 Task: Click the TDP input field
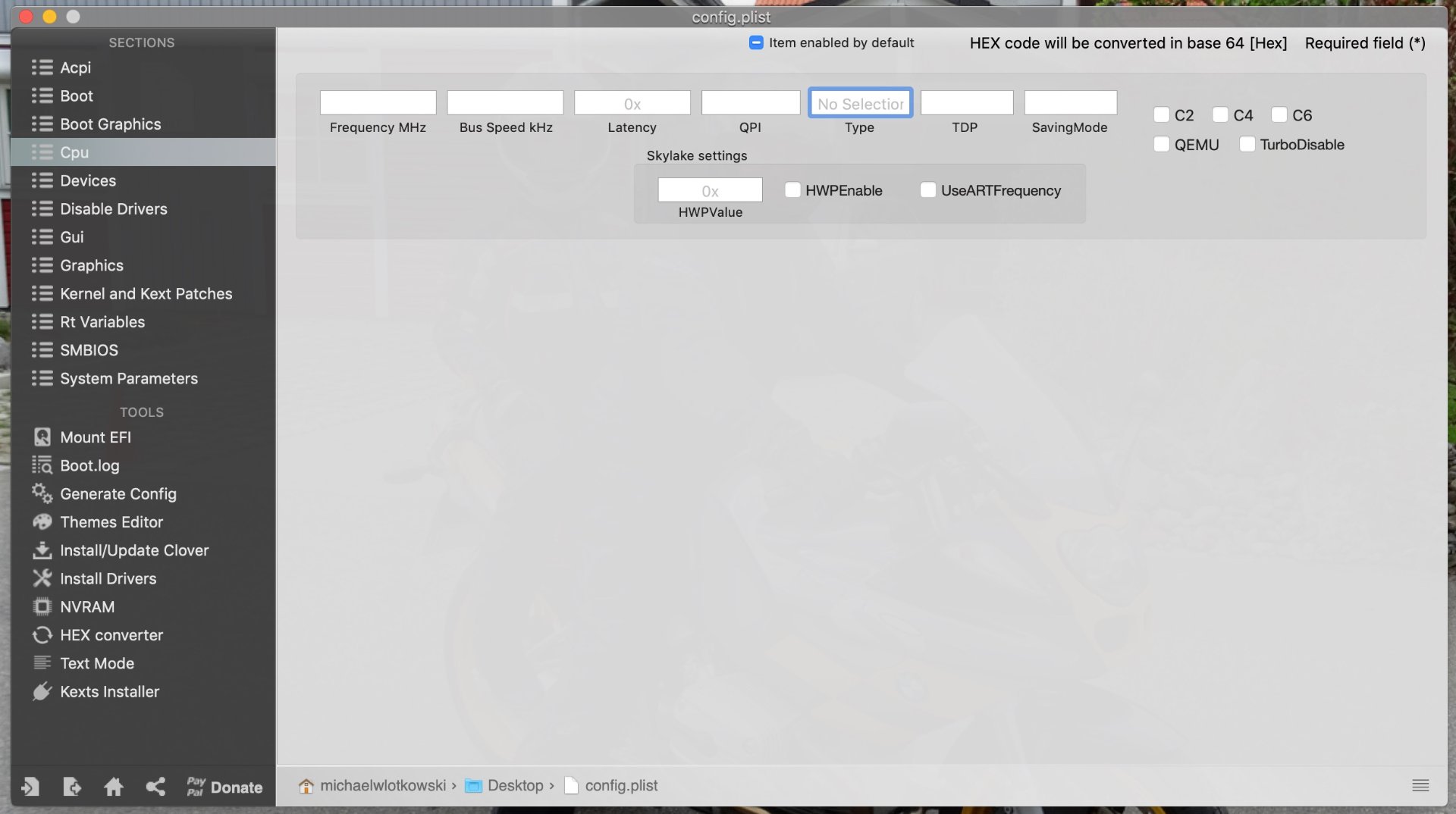[967, 103]
